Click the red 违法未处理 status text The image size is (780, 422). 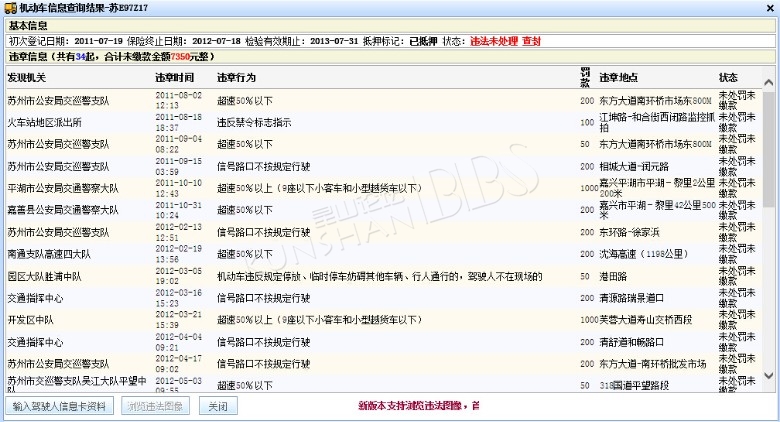click(x=495, y=41)
